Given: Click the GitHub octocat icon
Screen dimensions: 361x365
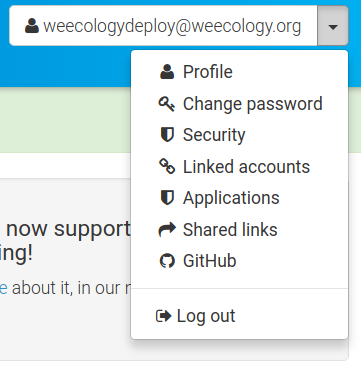Looking at the screenshot, I should (x=167, y=261).
